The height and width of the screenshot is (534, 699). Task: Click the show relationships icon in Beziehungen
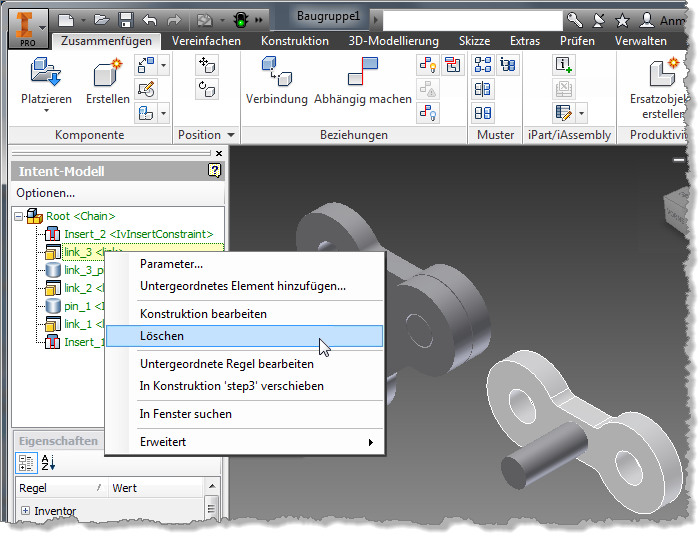tap(428, 65)
